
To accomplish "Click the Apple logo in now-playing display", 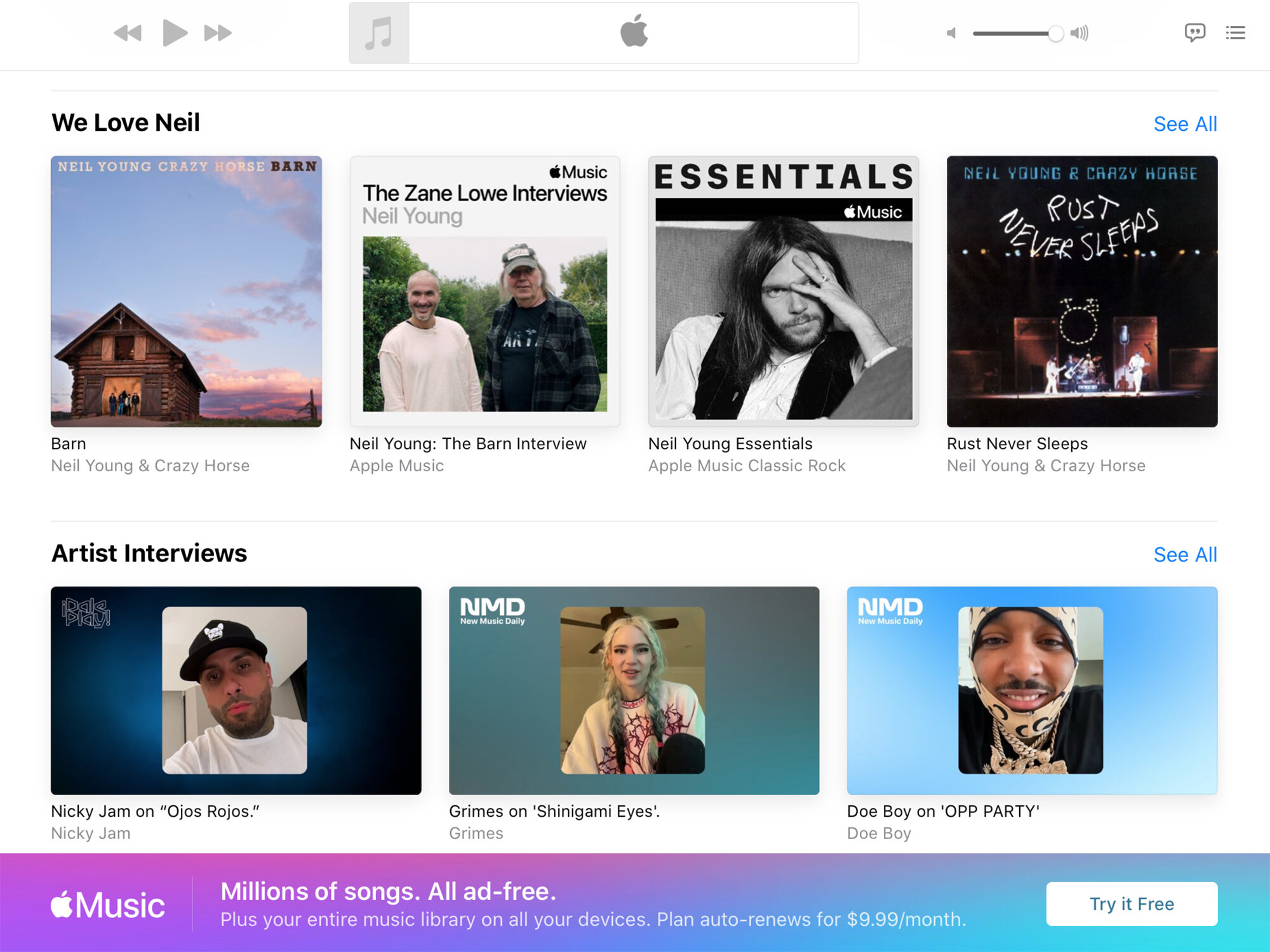I will (x=634, y=30).
